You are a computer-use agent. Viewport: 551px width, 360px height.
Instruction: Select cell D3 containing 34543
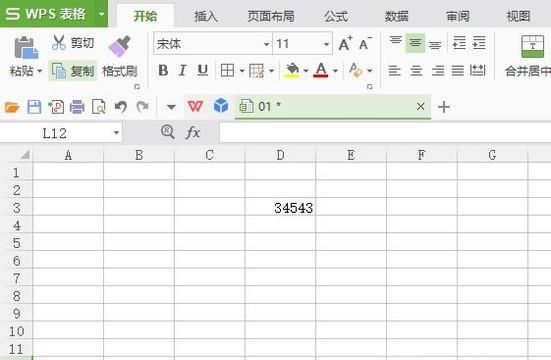point(280,208)
